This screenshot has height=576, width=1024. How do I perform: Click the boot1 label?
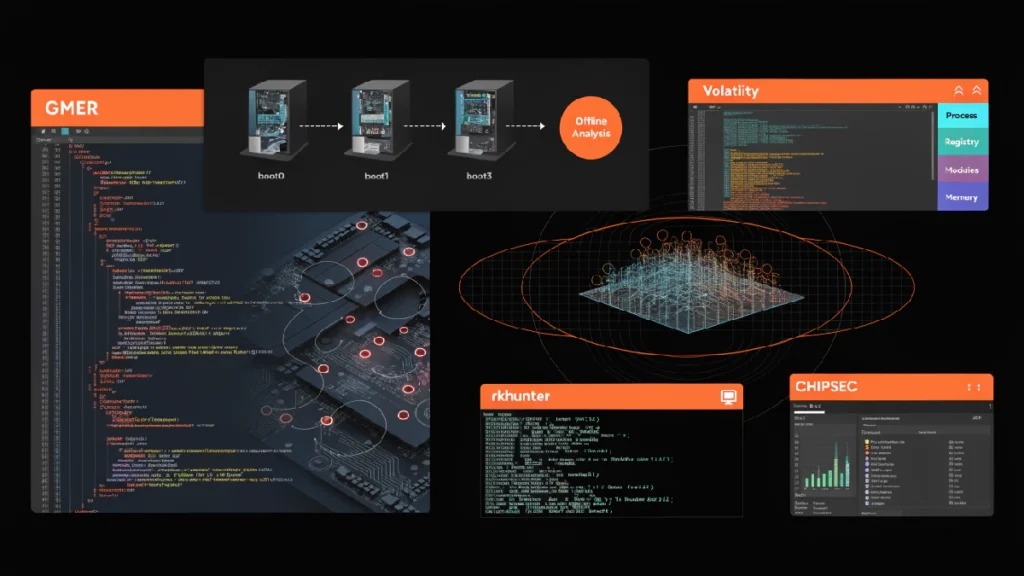[x=376, y=176]
